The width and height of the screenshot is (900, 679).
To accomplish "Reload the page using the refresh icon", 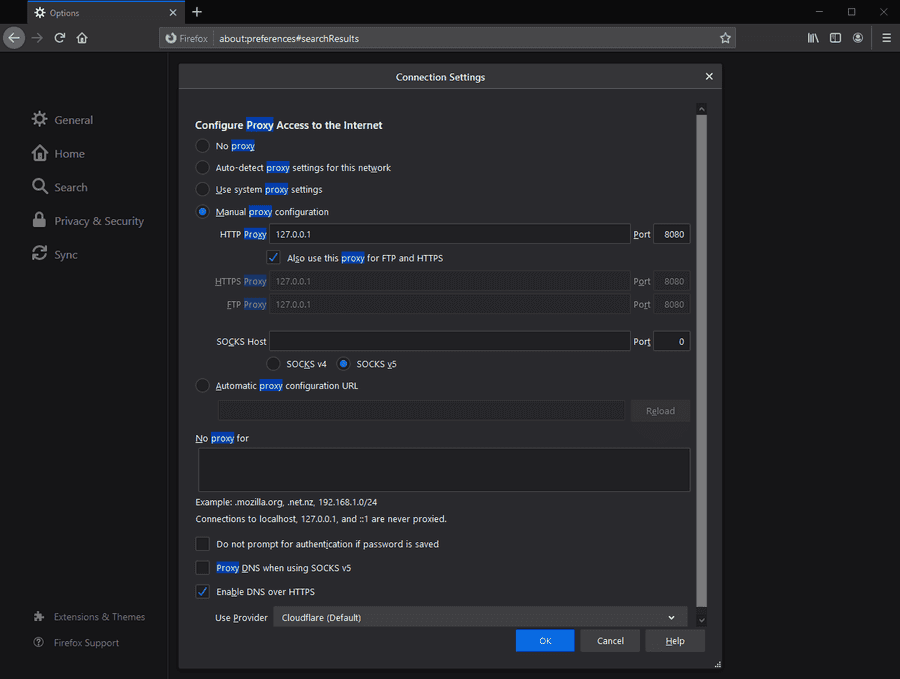I will tap(60, 38).
